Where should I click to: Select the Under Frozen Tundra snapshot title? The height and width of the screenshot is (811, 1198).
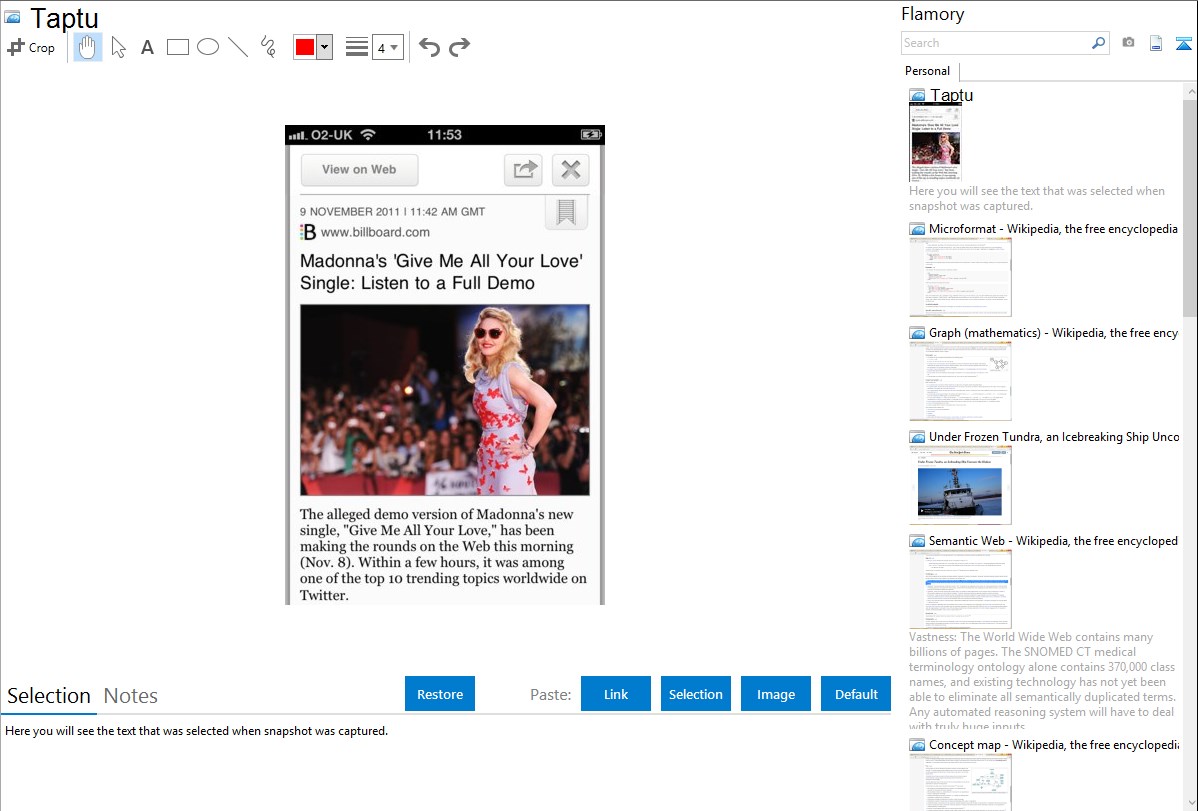click(x=1054, y=436)
